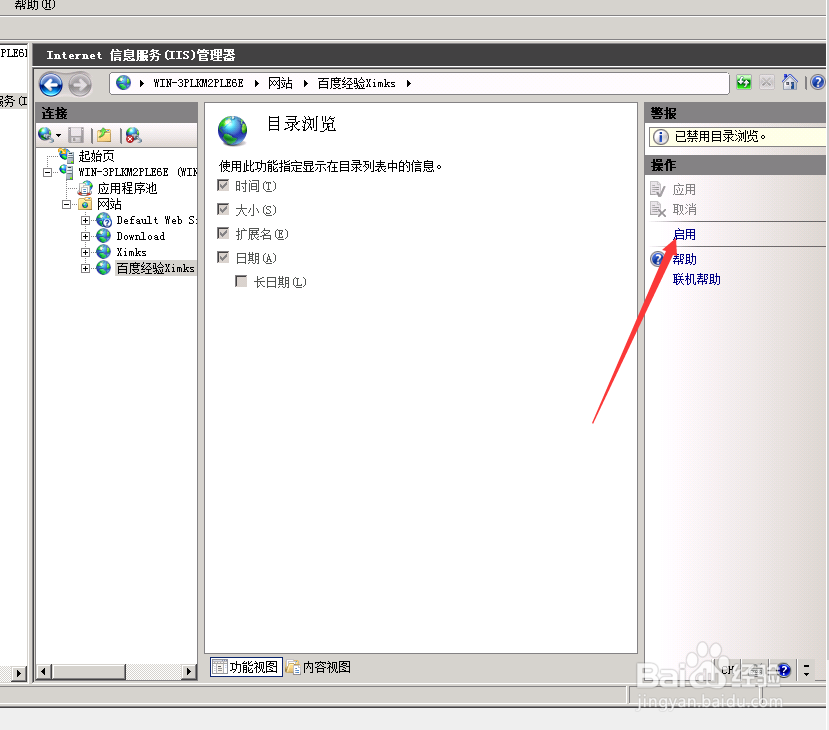This screenshot has width=829, height=730.
Task: Uncheck the 扩展名(E) checkbox
Action: click(224, 233)
